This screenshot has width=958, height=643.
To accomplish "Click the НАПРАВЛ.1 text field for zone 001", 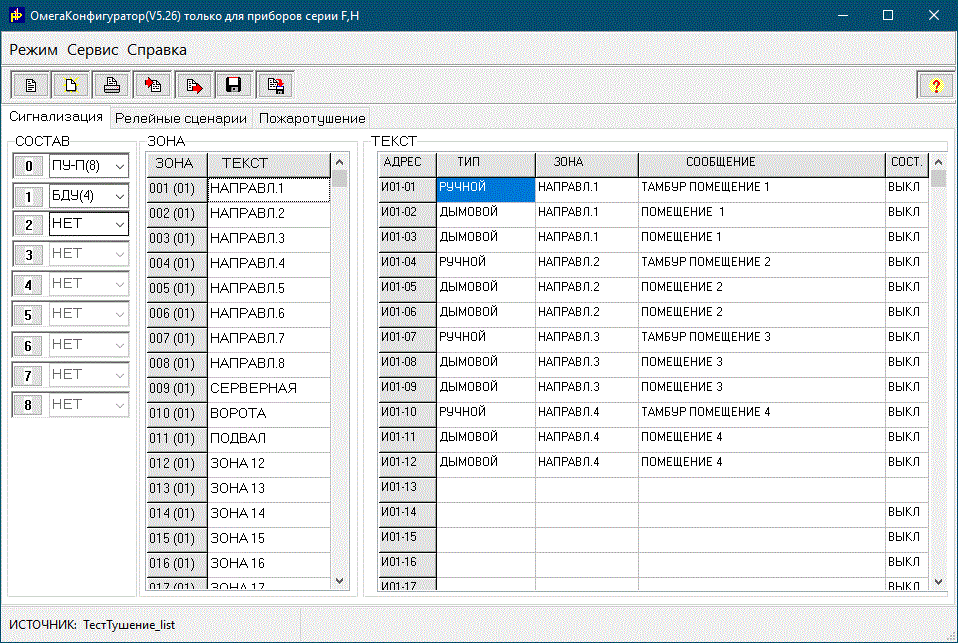I will tap(269, 189).
